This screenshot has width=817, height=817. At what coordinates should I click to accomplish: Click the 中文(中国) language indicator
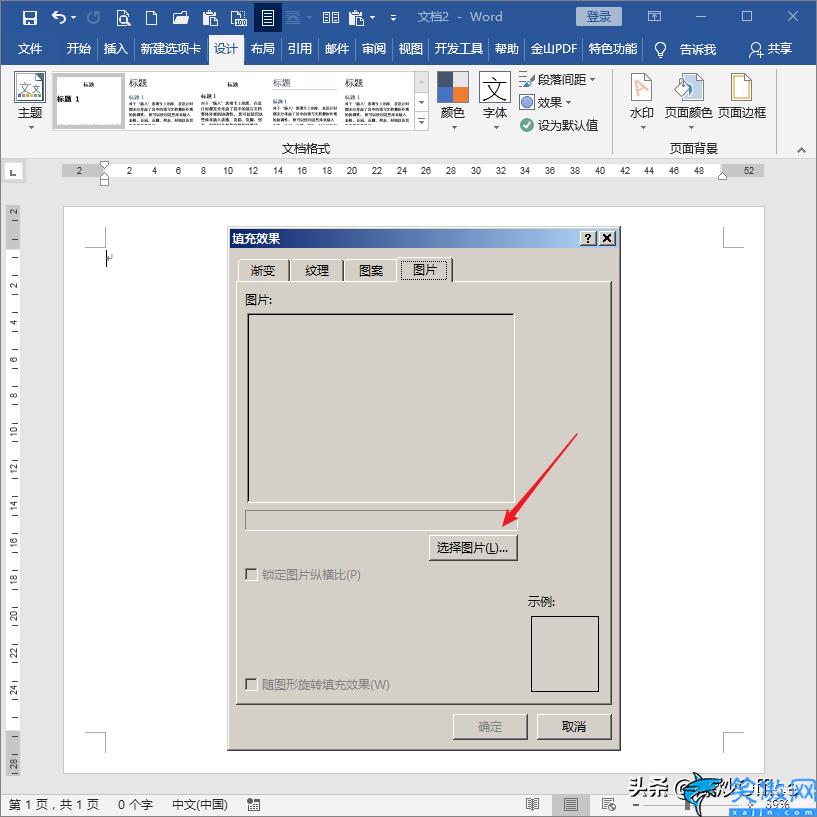coord(200,804)
